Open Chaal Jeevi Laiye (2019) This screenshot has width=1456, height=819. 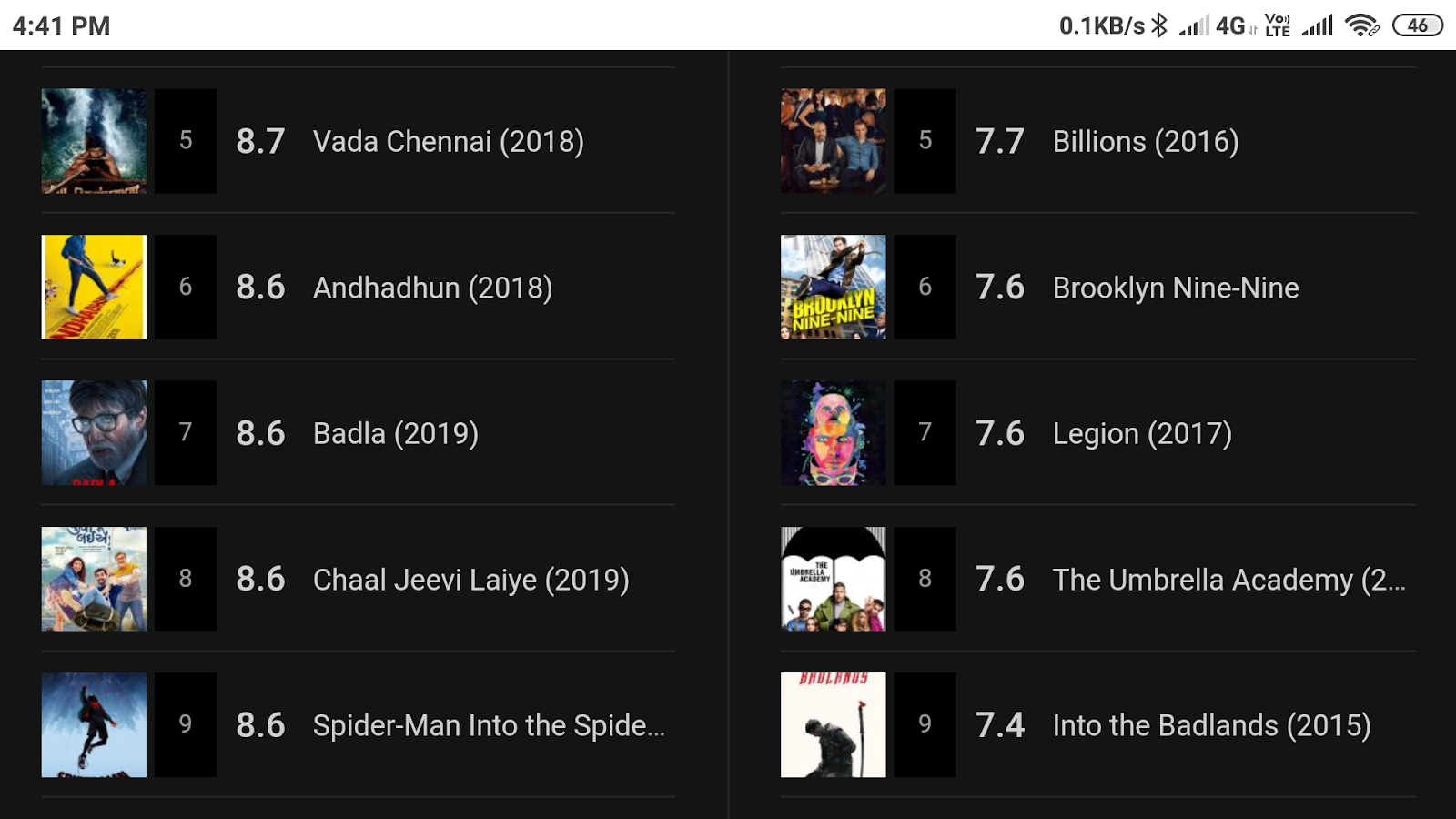coord(470,579)
